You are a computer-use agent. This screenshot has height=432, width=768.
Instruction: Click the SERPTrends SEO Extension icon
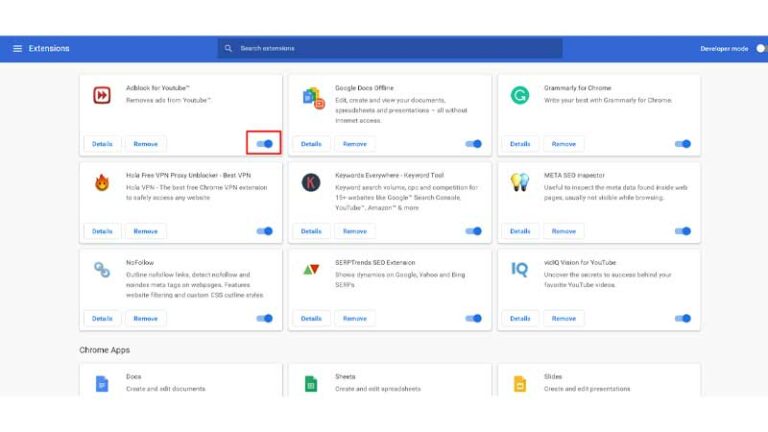(311, 269)
